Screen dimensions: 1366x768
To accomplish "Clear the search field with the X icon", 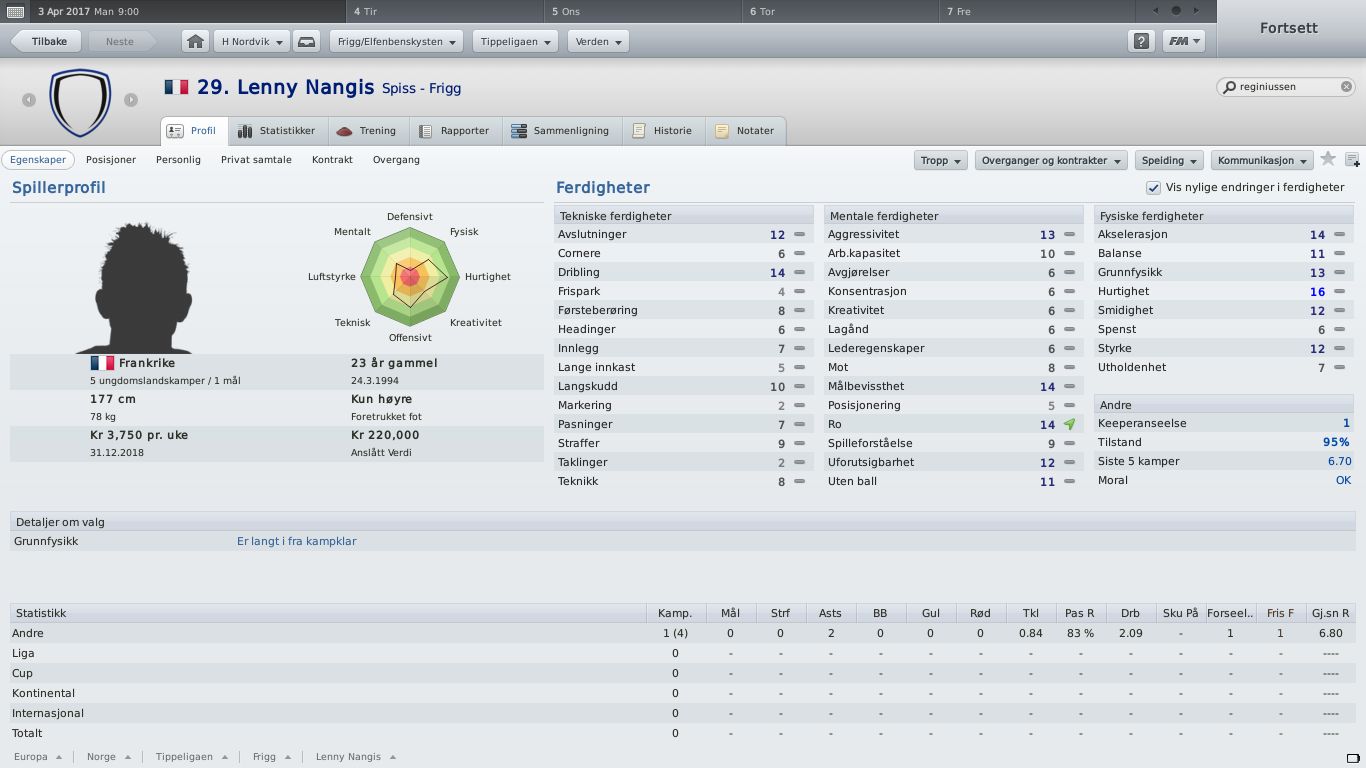I will coord(1346,87).
